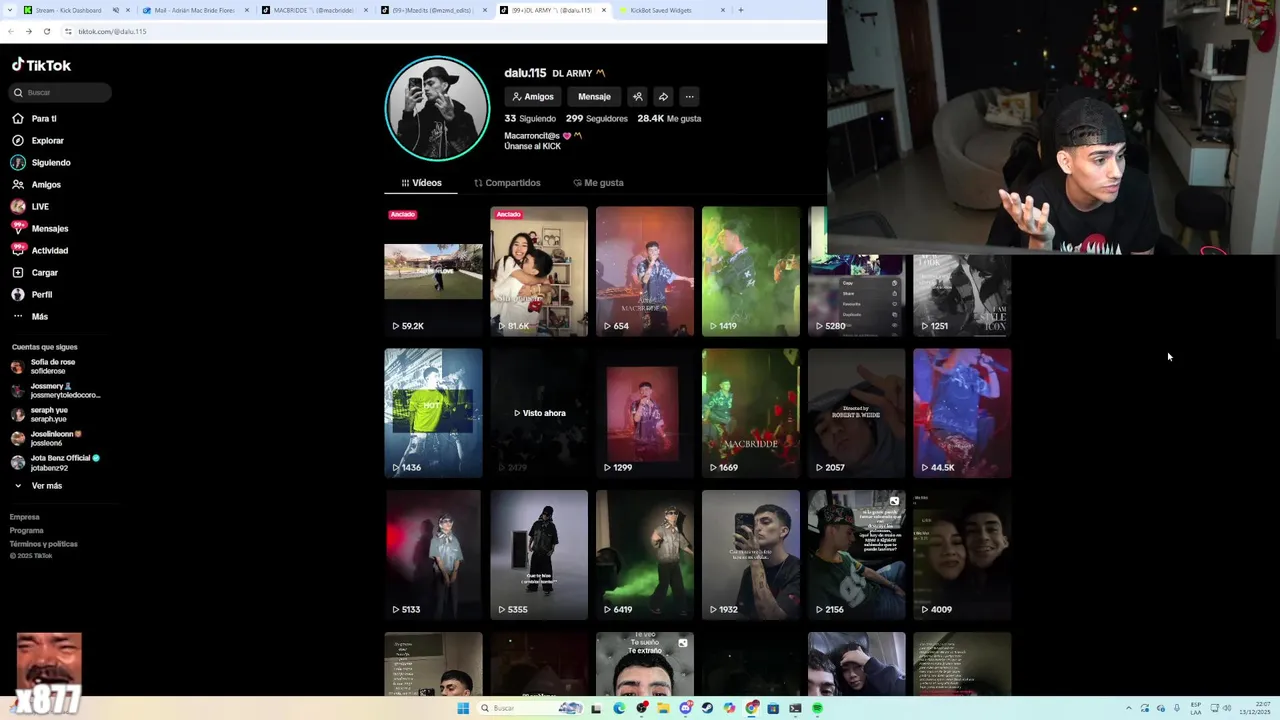
Task: Open the Programa footer link
Action: tap(26, 530)
